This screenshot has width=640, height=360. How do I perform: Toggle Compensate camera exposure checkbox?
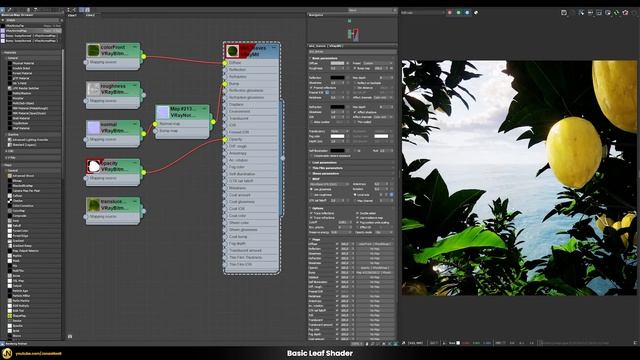click(x=311, y=156)
